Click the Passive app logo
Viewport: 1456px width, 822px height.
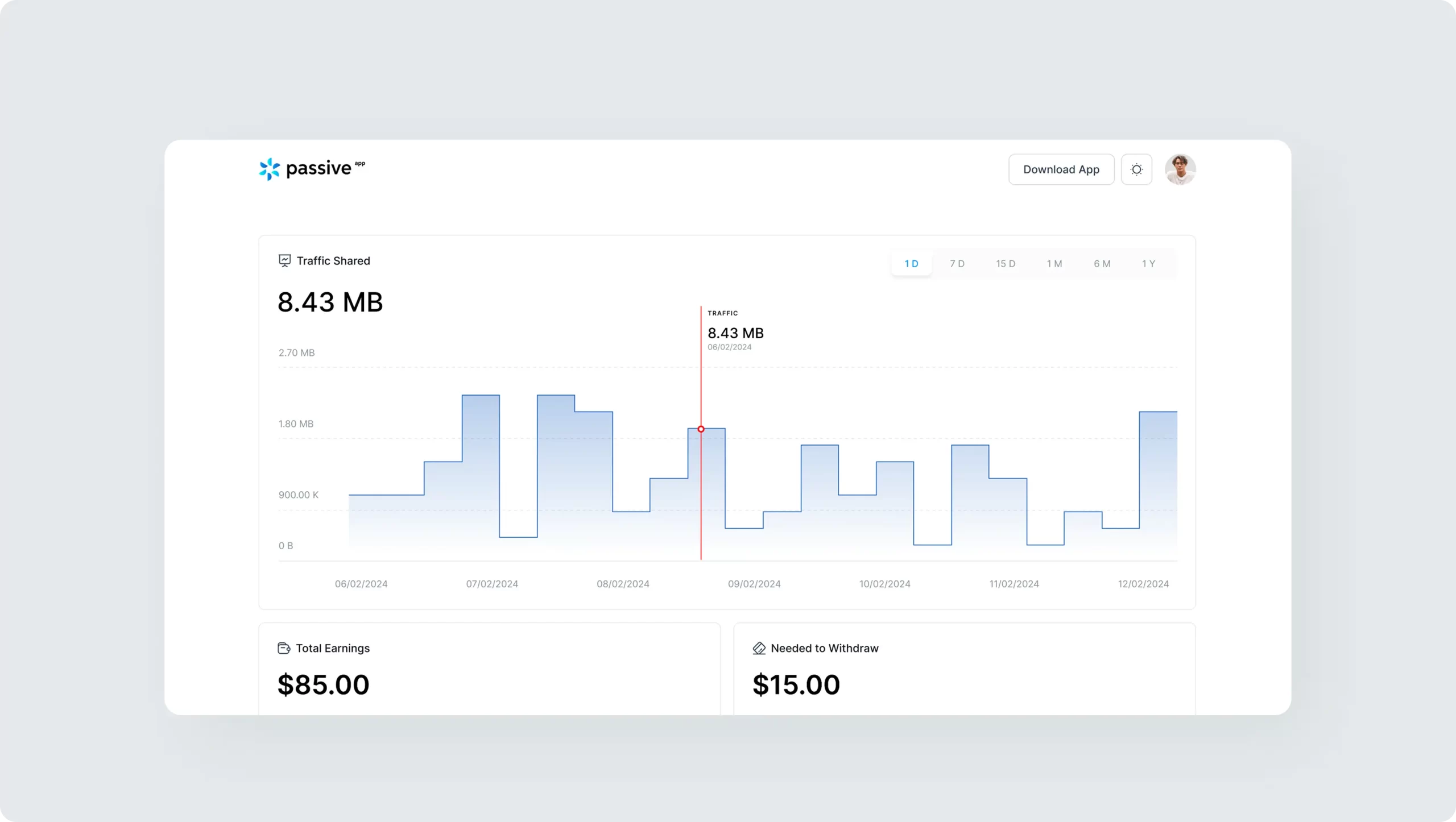(x=269, y=169)
